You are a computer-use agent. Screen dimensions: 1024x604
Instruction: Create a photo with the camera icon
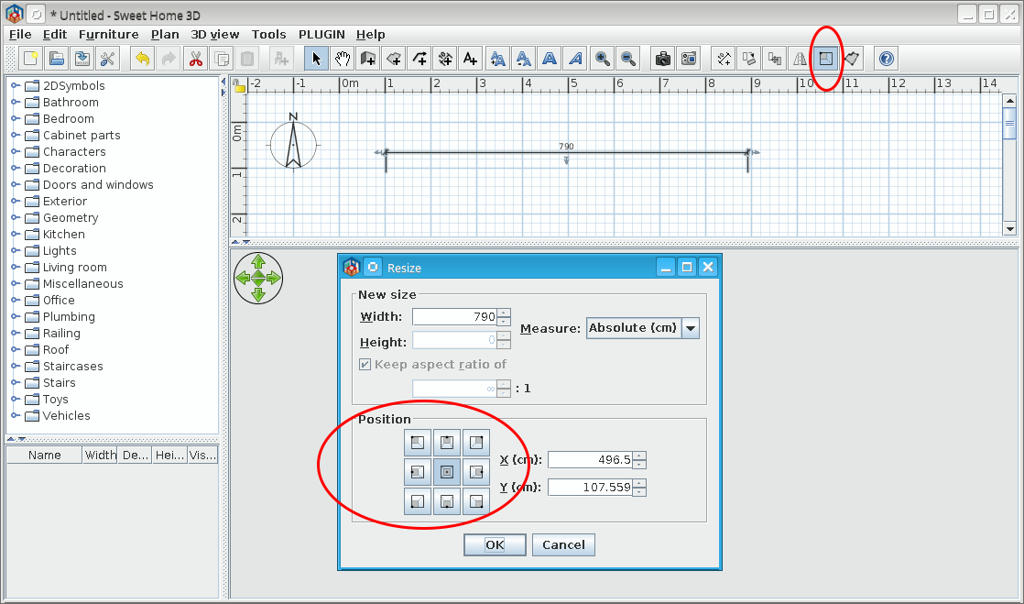[663, 59]
